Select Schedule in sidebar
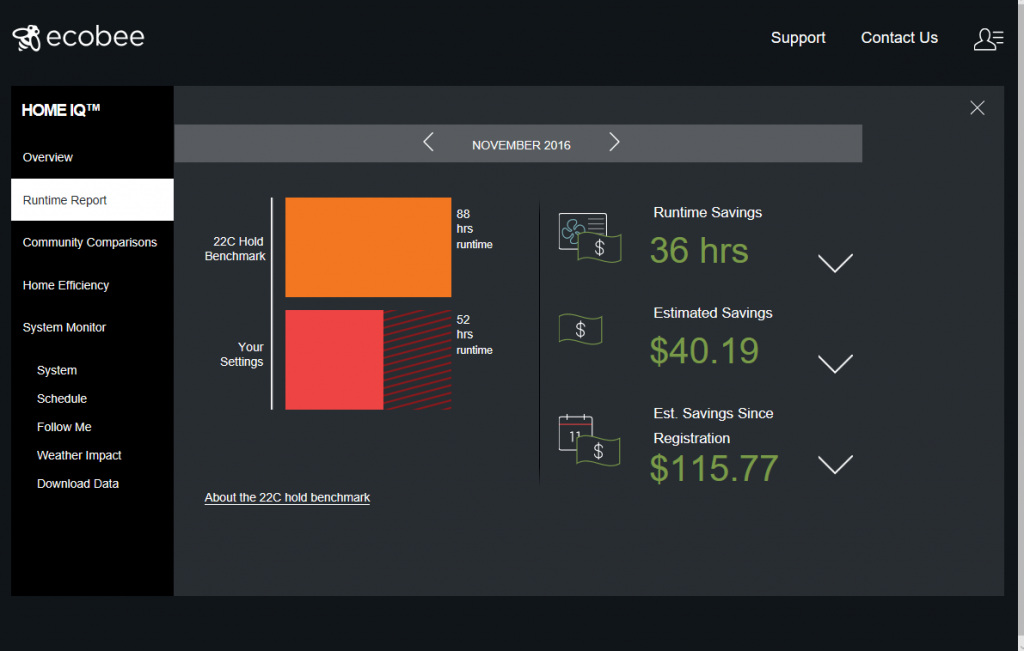 [61, 398]
